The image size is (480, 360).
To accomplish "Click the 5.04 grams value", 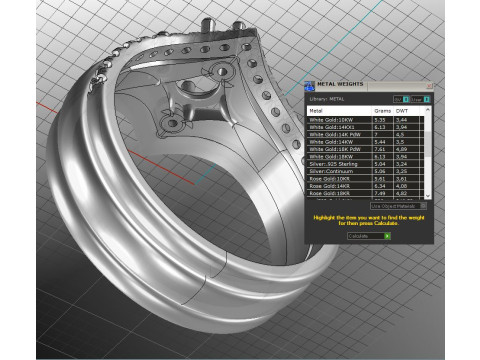I will (380, 164).
